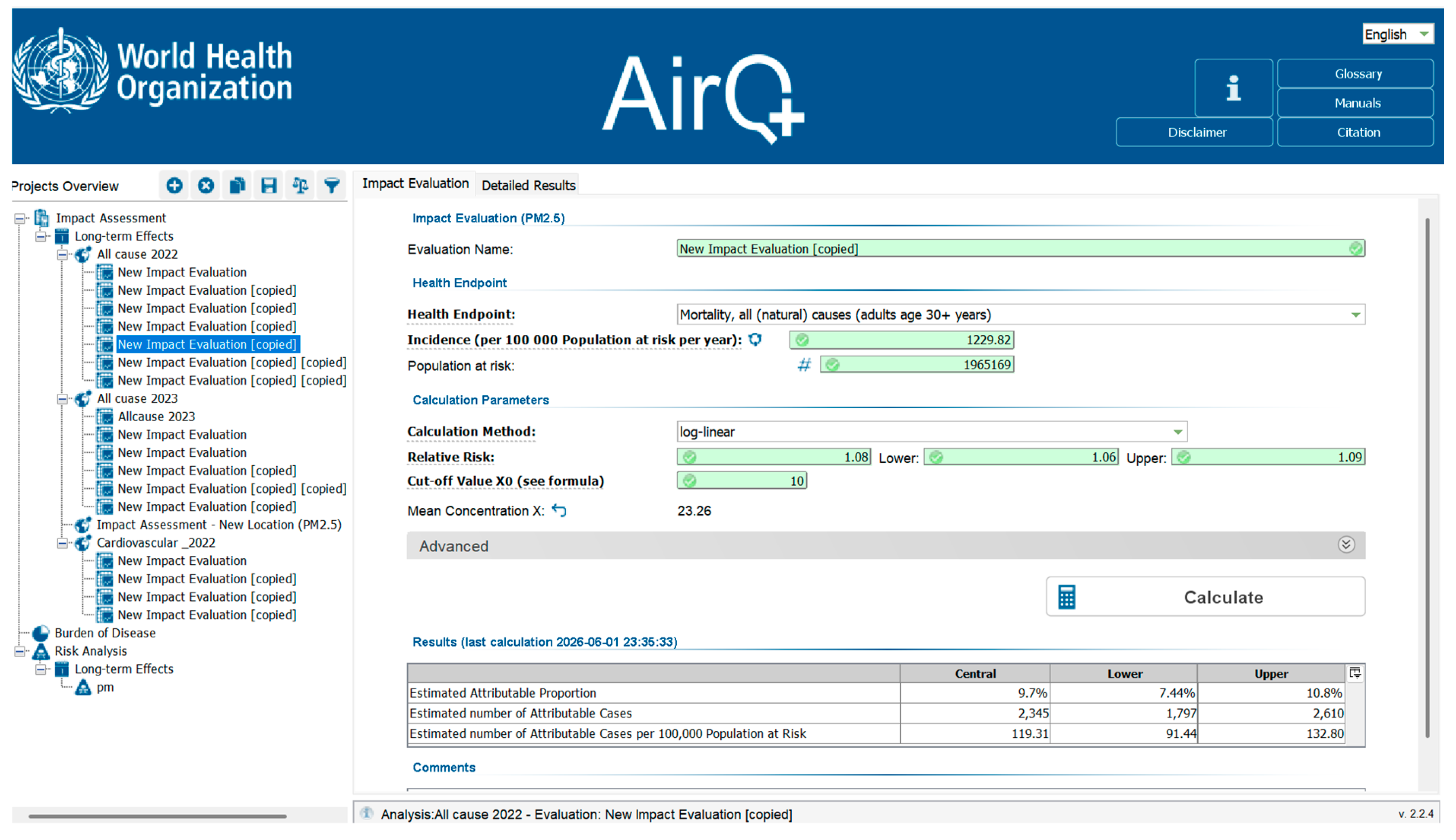1456x840 pixels.
Task: Collapse the All cause 2022 tree node
Action: coord(62,254)
